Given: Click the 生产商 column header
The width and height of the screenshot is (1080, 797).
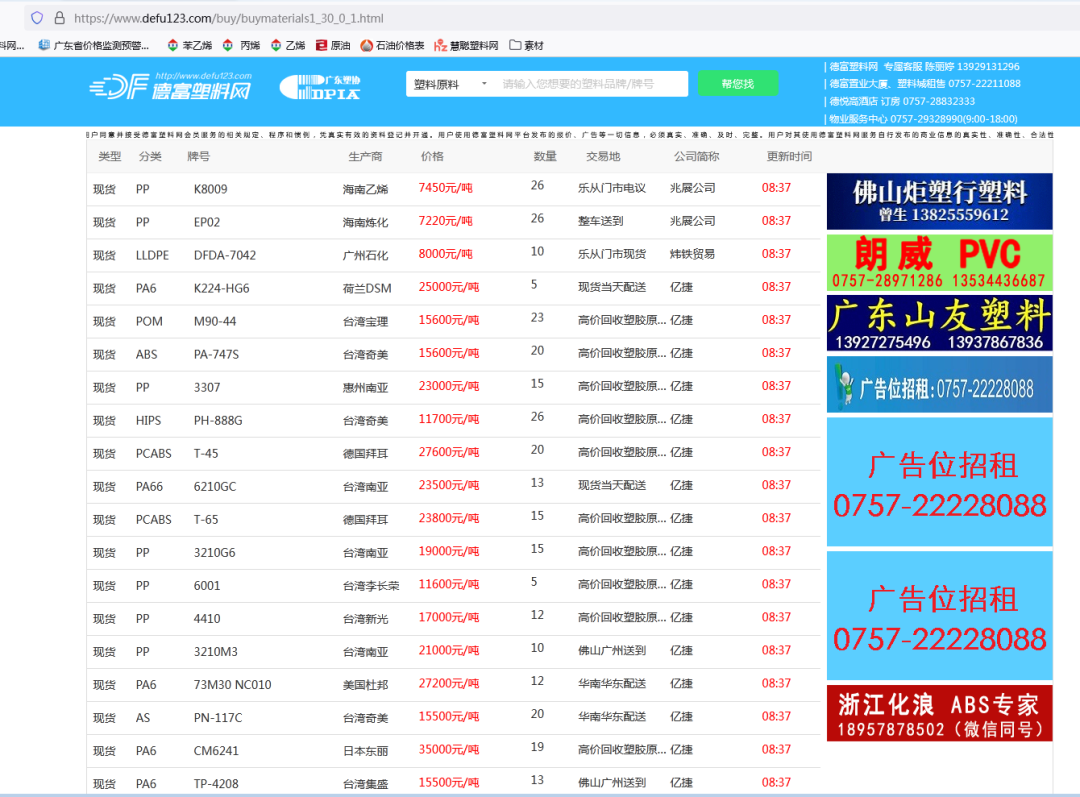Looking at the screenshot, I should click(x=365, y=156).
